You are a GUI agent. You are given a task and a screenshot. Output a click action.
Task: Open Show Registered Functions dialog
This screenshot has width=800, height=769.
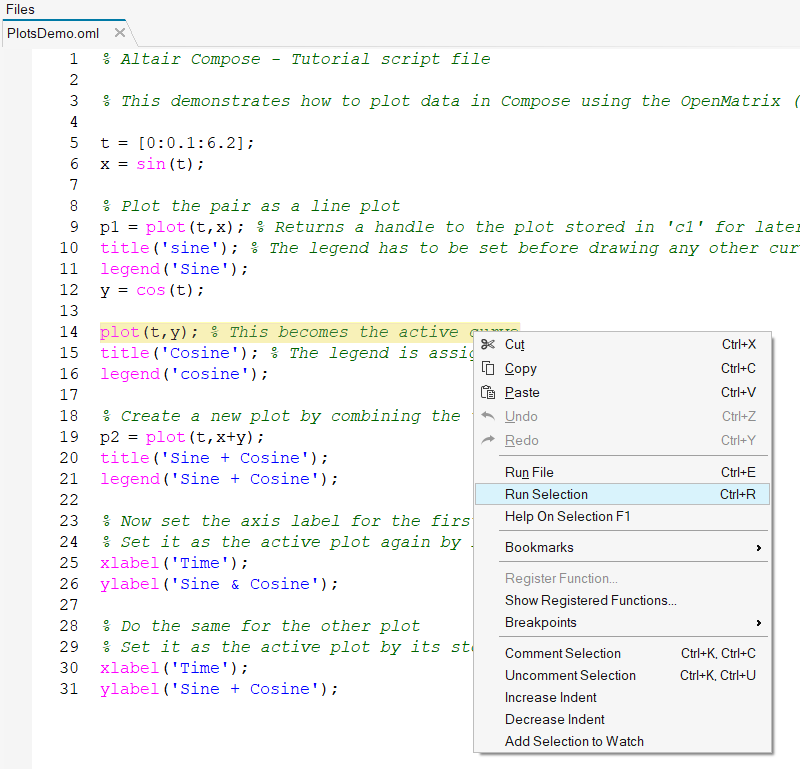(x=590, y=601)
